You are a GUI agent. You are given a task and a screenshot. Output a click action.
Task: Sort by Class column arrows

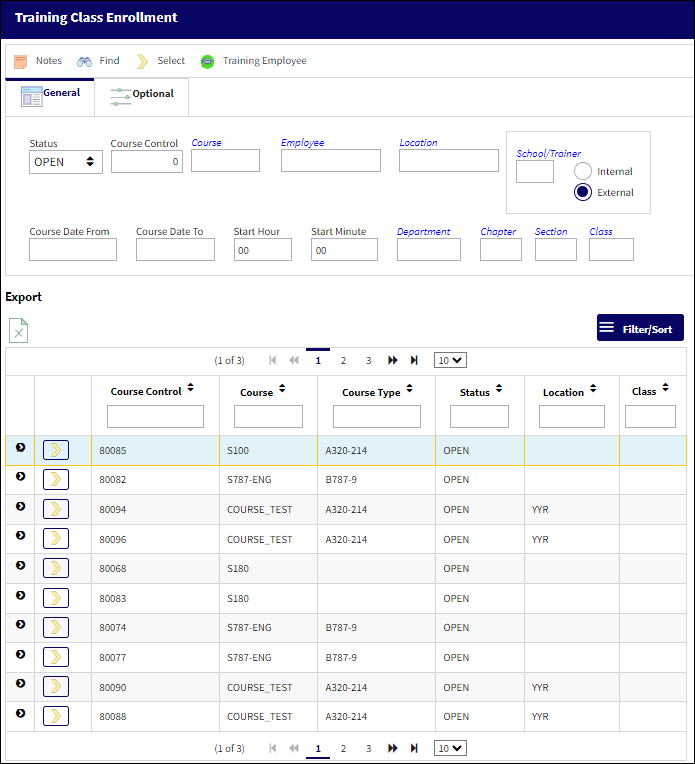click(x=666, y=388)
